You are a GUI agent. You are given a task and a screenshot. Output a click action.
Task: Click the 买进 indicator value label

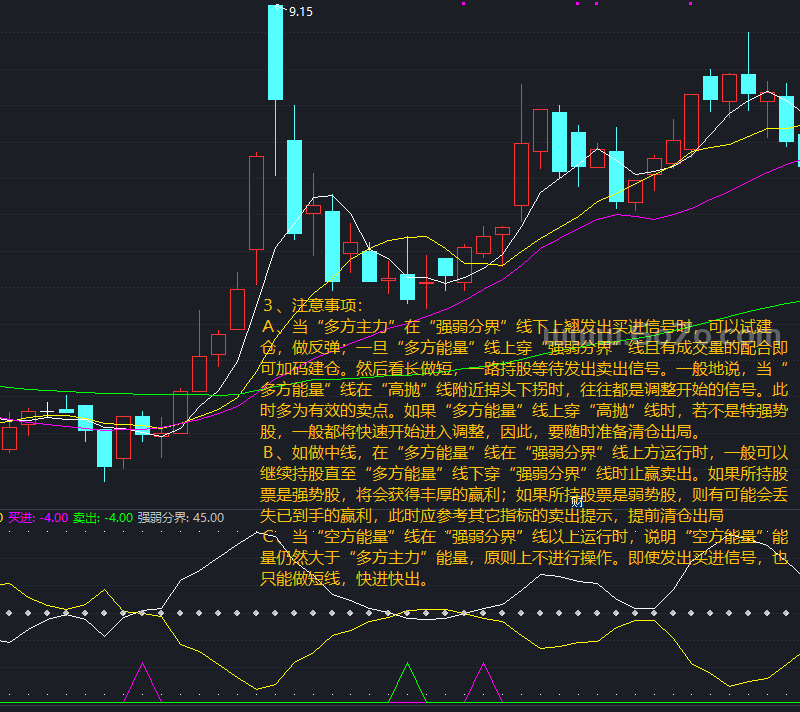coord(38,518)
